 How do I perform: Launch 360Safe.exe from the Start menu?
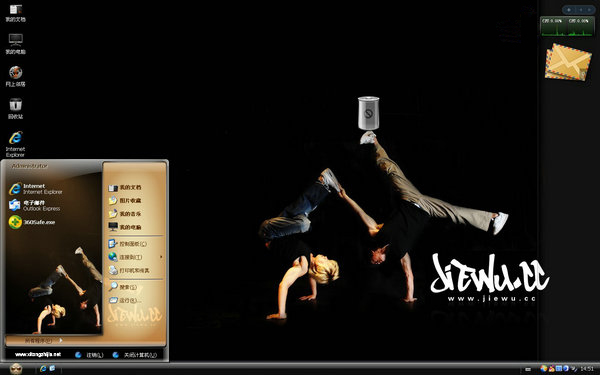point(32,222)
